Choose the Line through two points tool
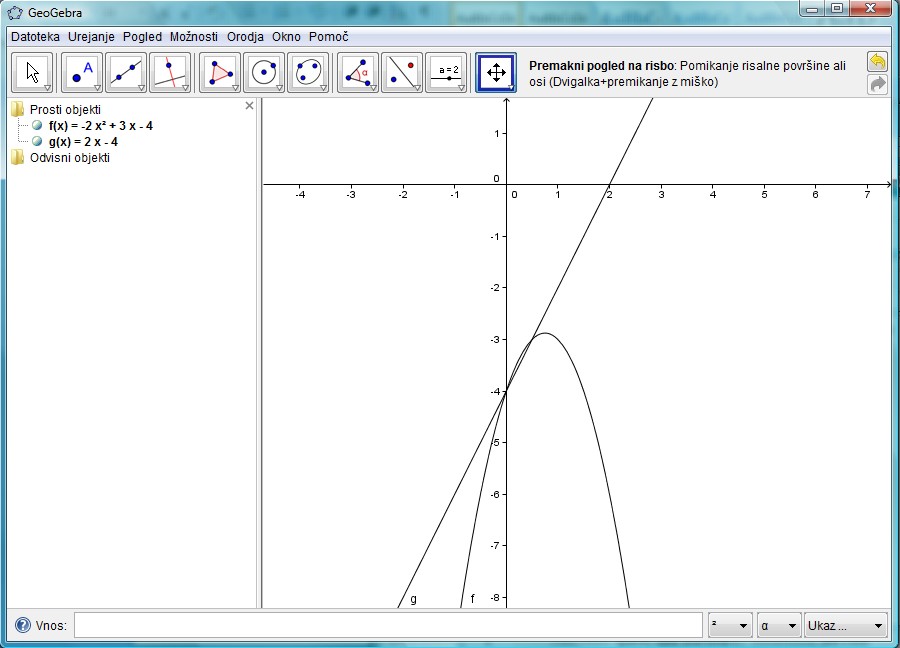Viewport: 900px width, 648px height. pyautogui.click(x=126, y=72)
